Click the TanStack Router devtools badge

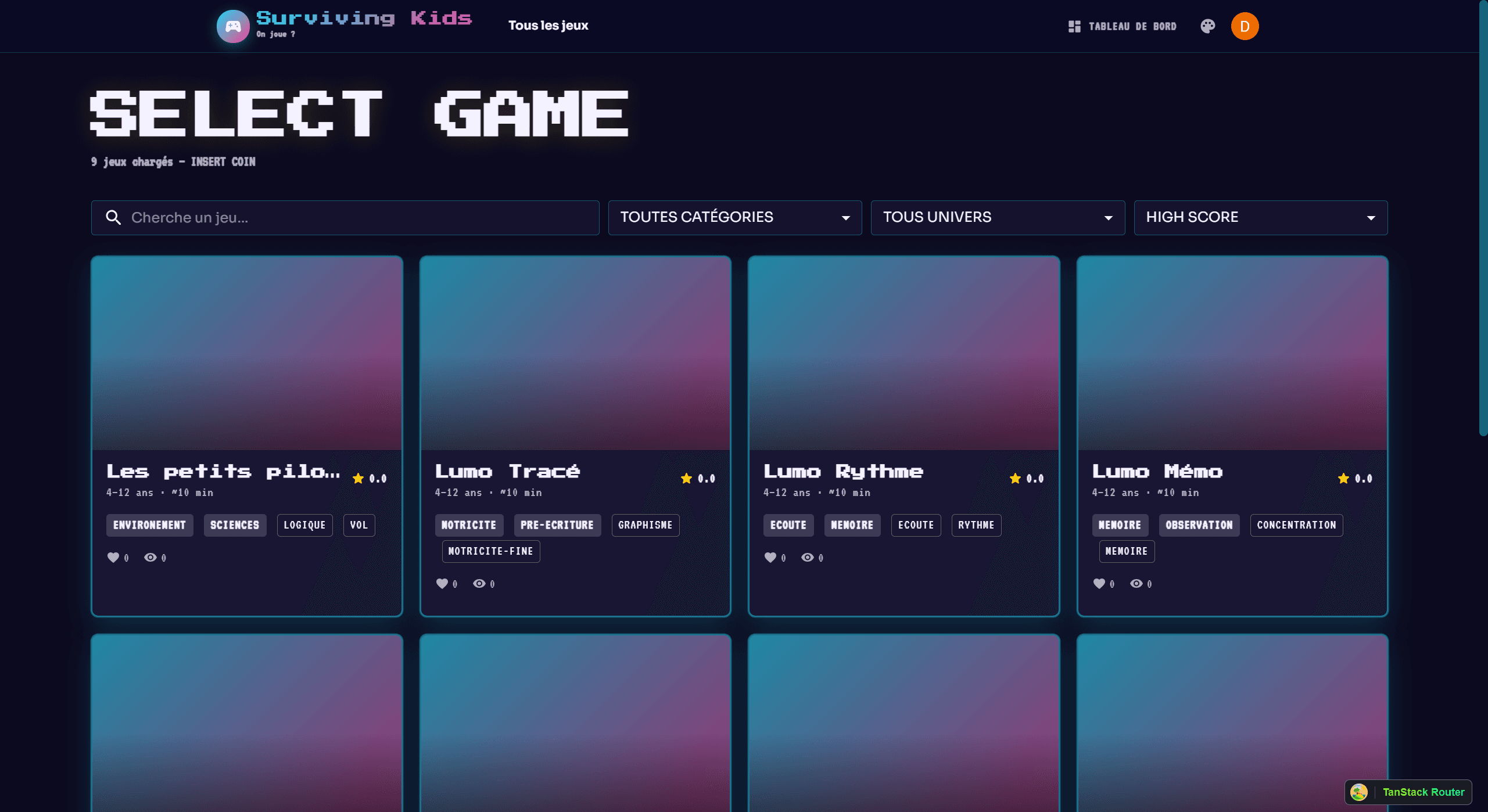pos(1408,792)
